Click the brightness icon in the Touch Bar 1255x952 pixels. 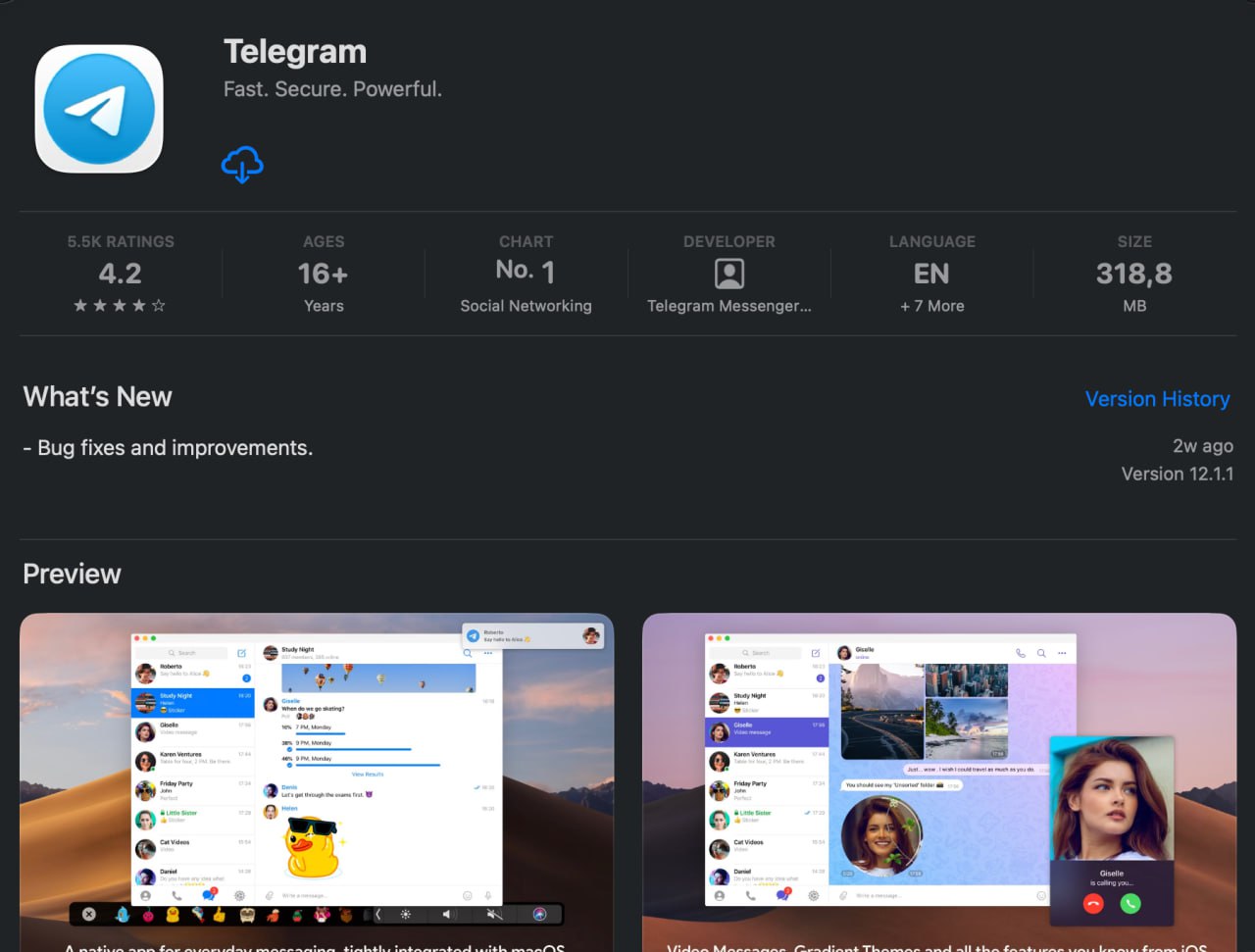(405, 914)
